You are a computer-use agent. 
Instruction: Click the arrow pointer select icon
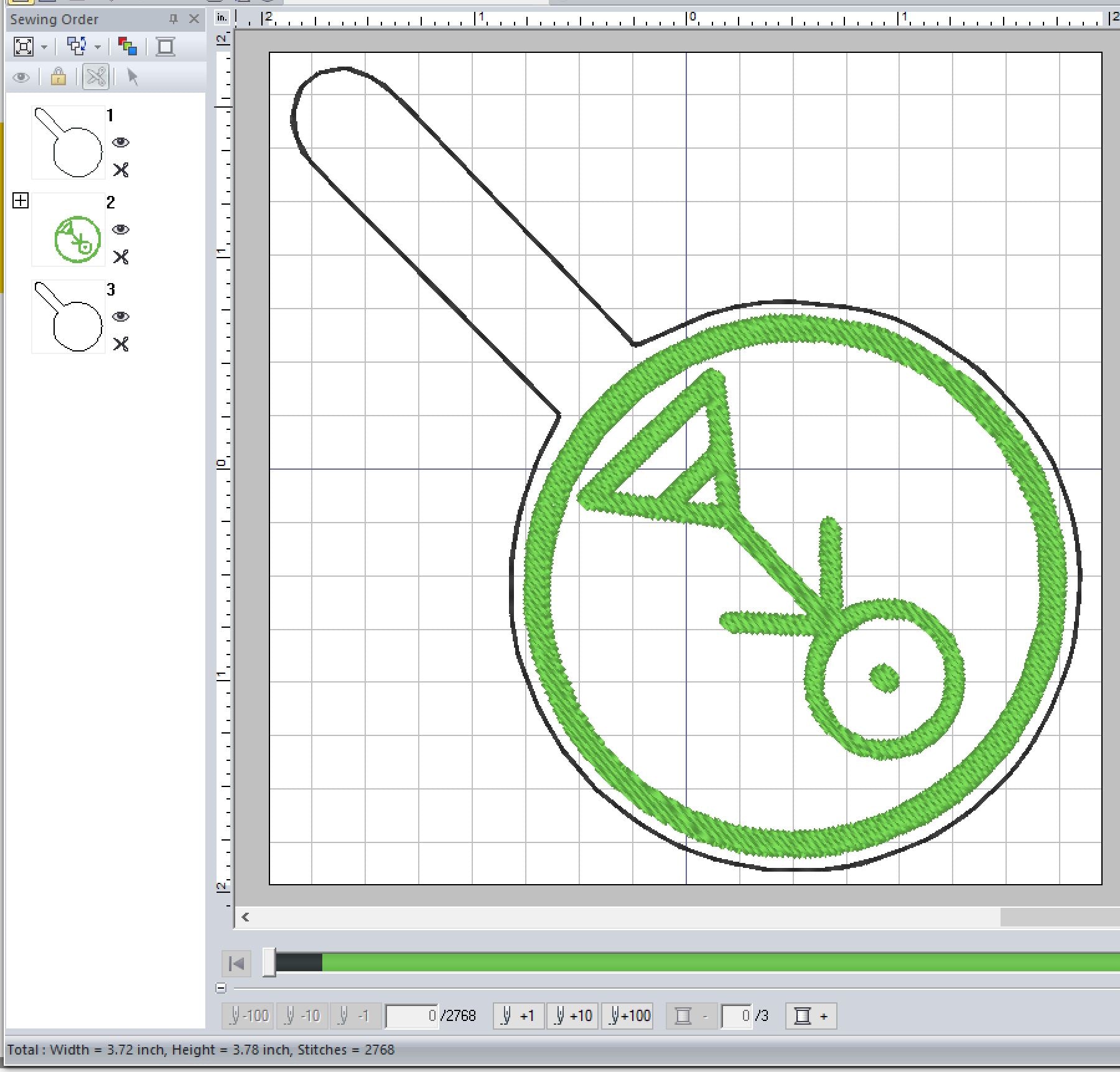click(x=133, y=77)
